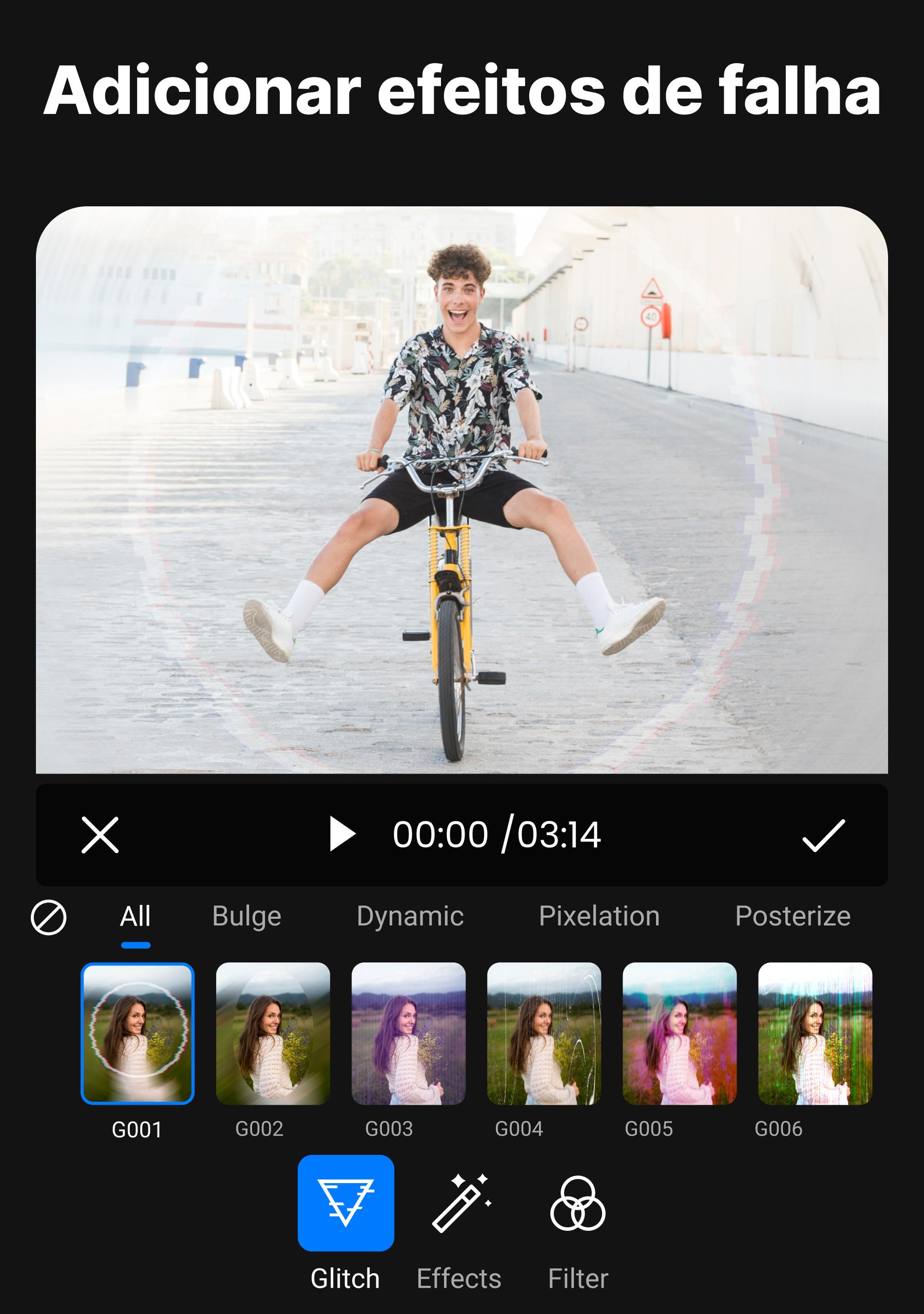Screen dimensions: 924x1314
Task: Tap the G002 label text
Action: pos(259,1129)
